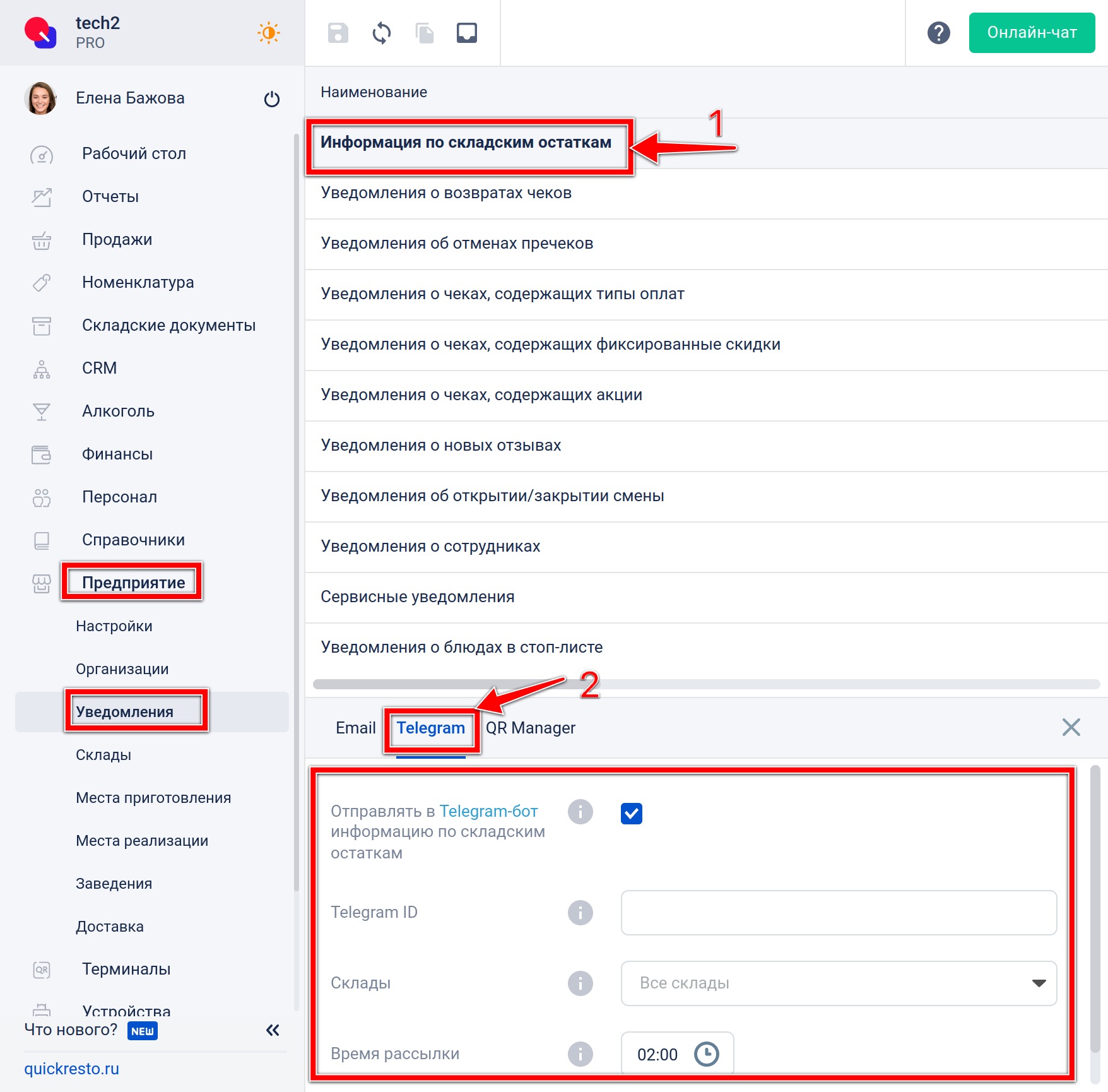
Task: Select row Уведомления о новых отзывах
Action: click(706, 446)
